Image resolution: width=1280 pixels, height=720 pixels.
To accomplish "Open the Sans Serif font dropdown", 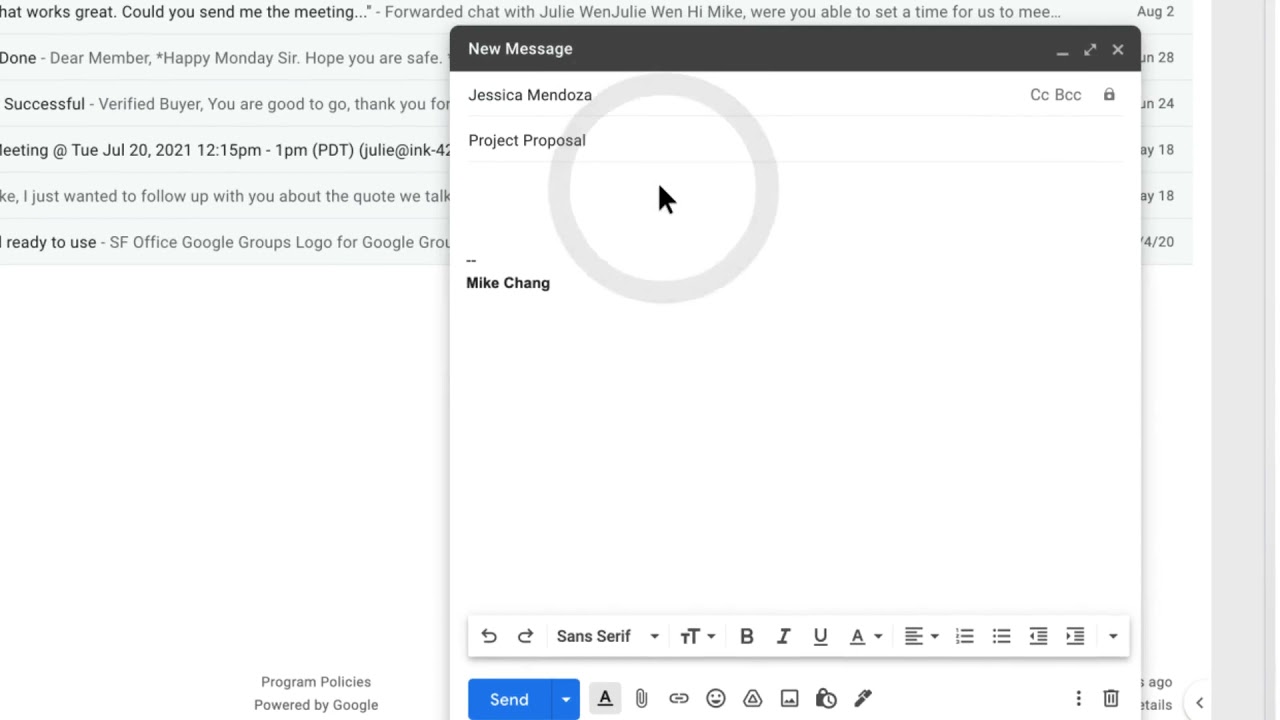I will 608,636.
